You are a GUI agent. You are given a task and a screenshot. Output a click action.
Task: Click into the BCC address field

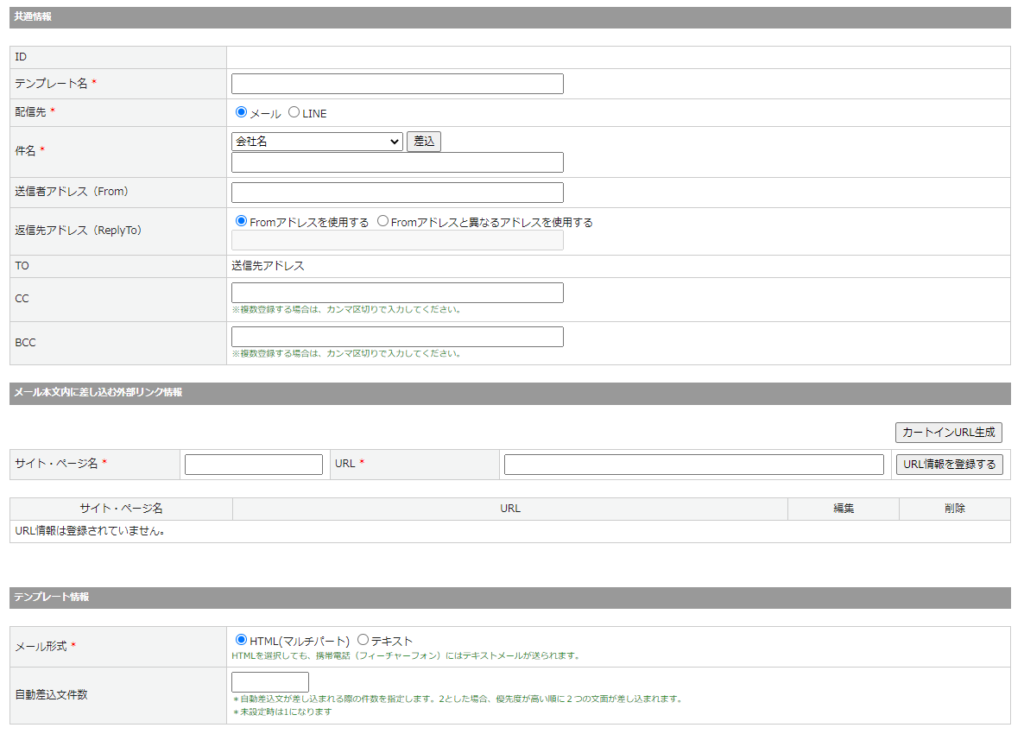397,337
